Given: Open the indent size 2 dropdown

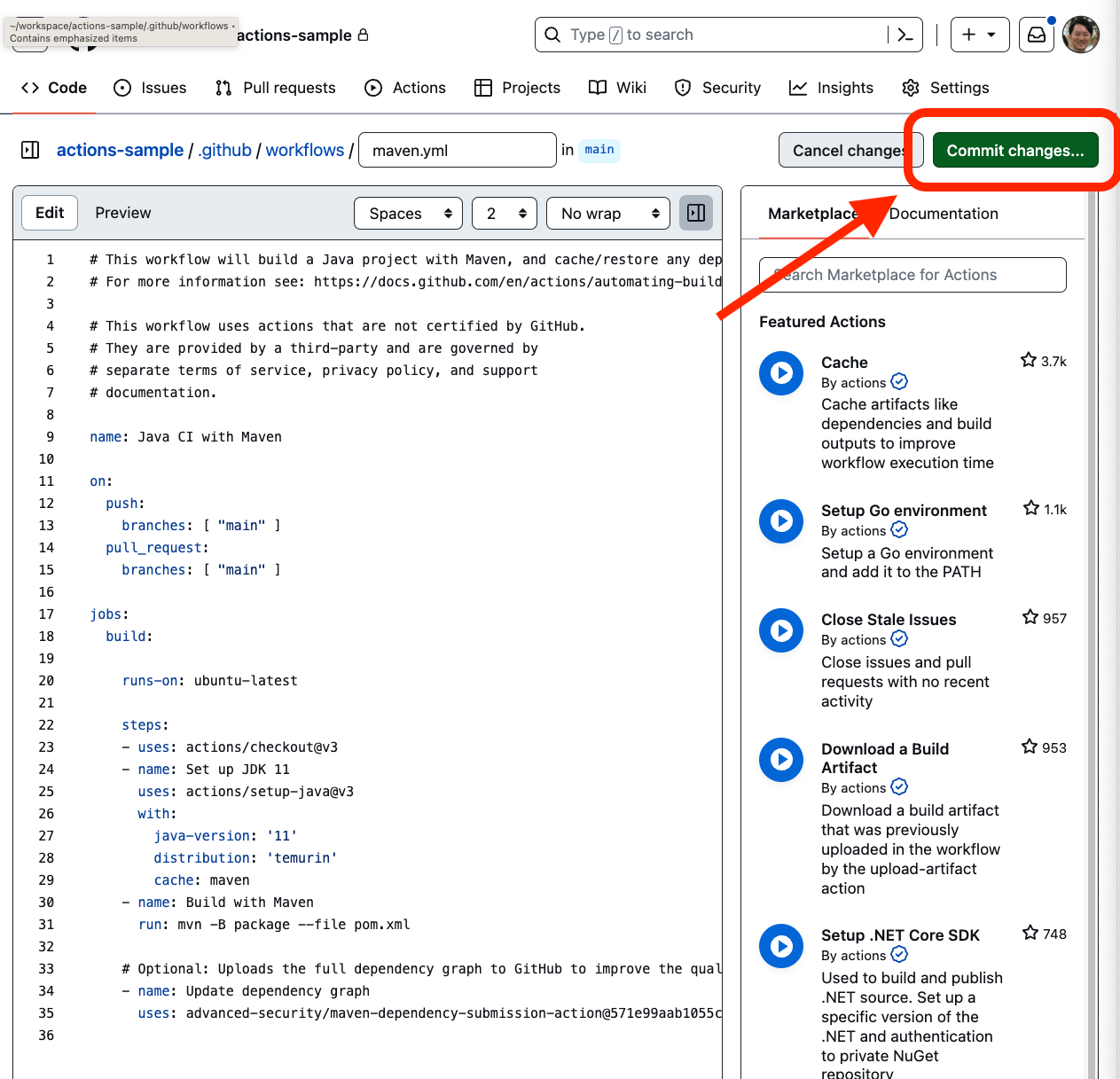Looking at the screenshot, I should 505,213.
